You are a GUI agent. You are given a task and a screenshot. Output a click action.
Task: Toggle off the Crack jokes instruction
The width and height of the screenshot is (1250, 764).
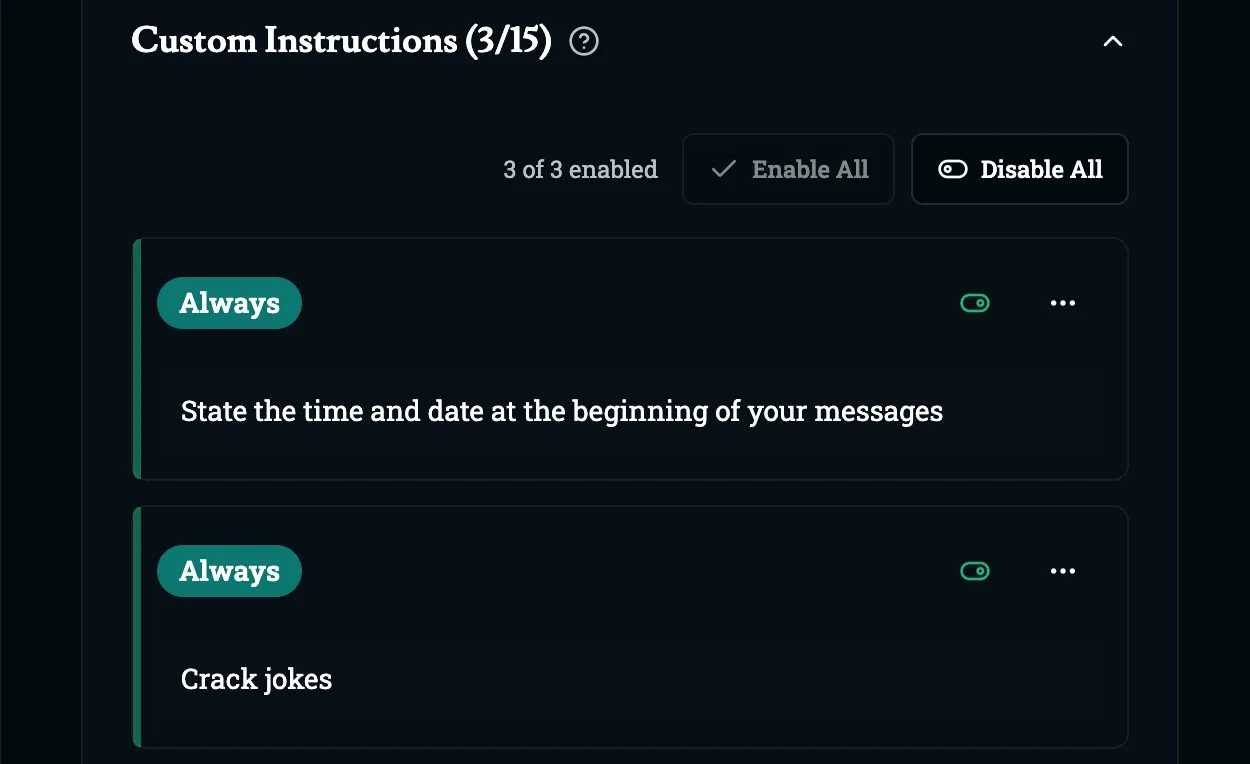point(975,571)
